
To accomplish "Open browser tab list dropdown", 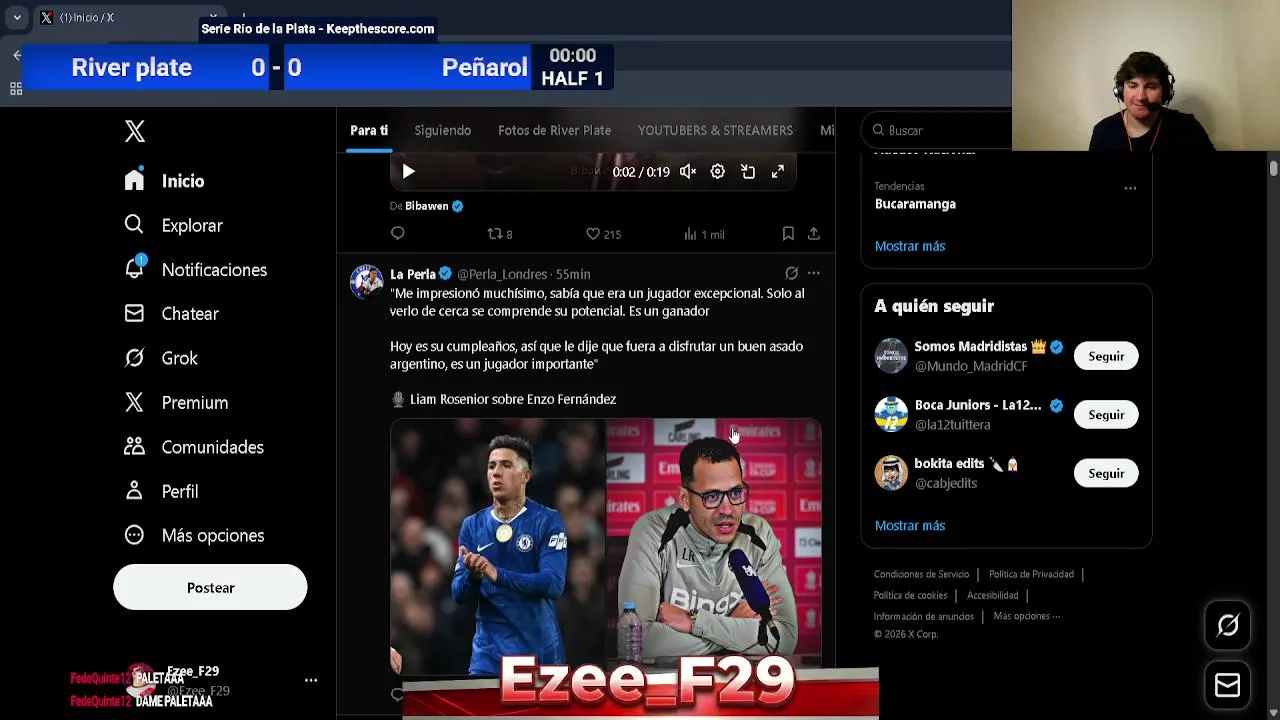I will 17,18.
